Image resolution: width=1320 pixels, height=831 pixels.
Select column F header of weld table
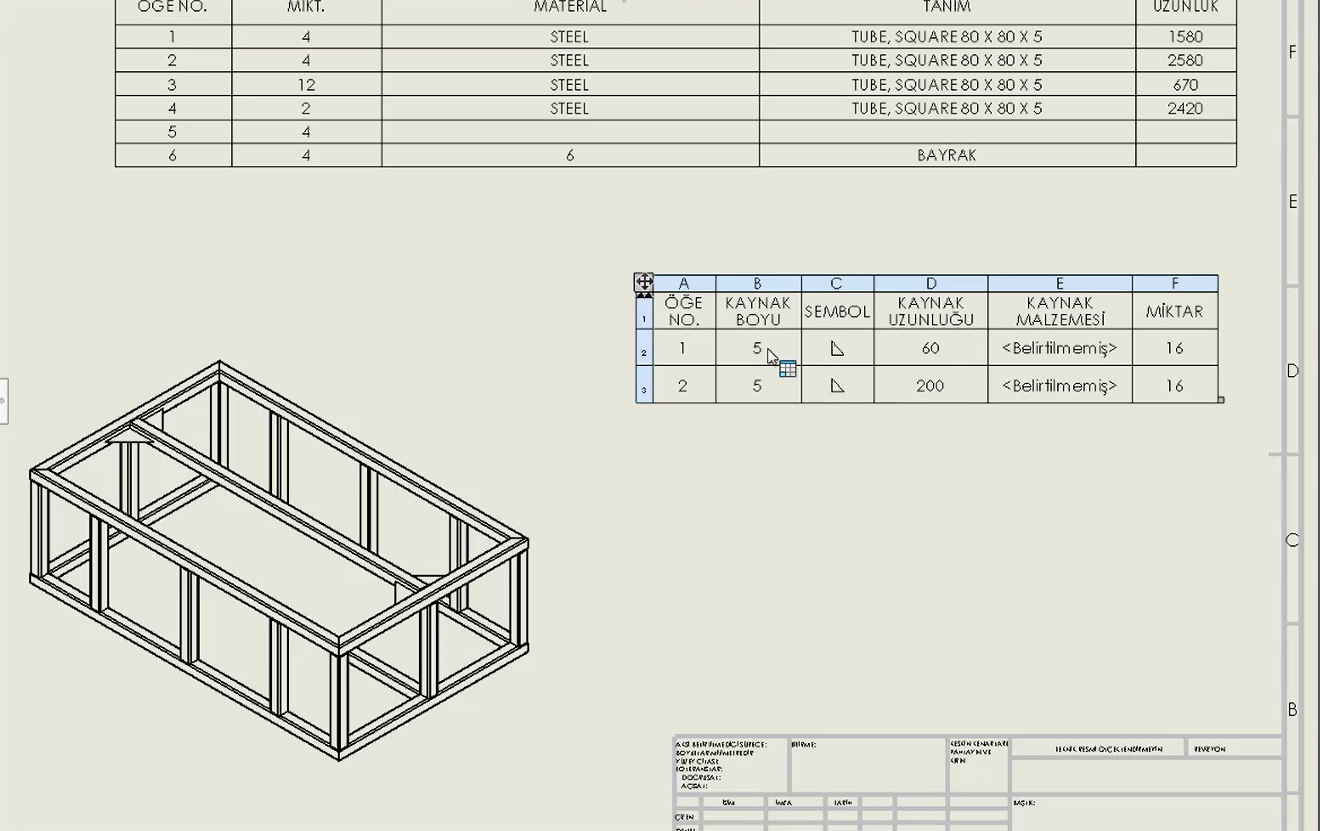pyautogui.click(x=1175, y=283)
